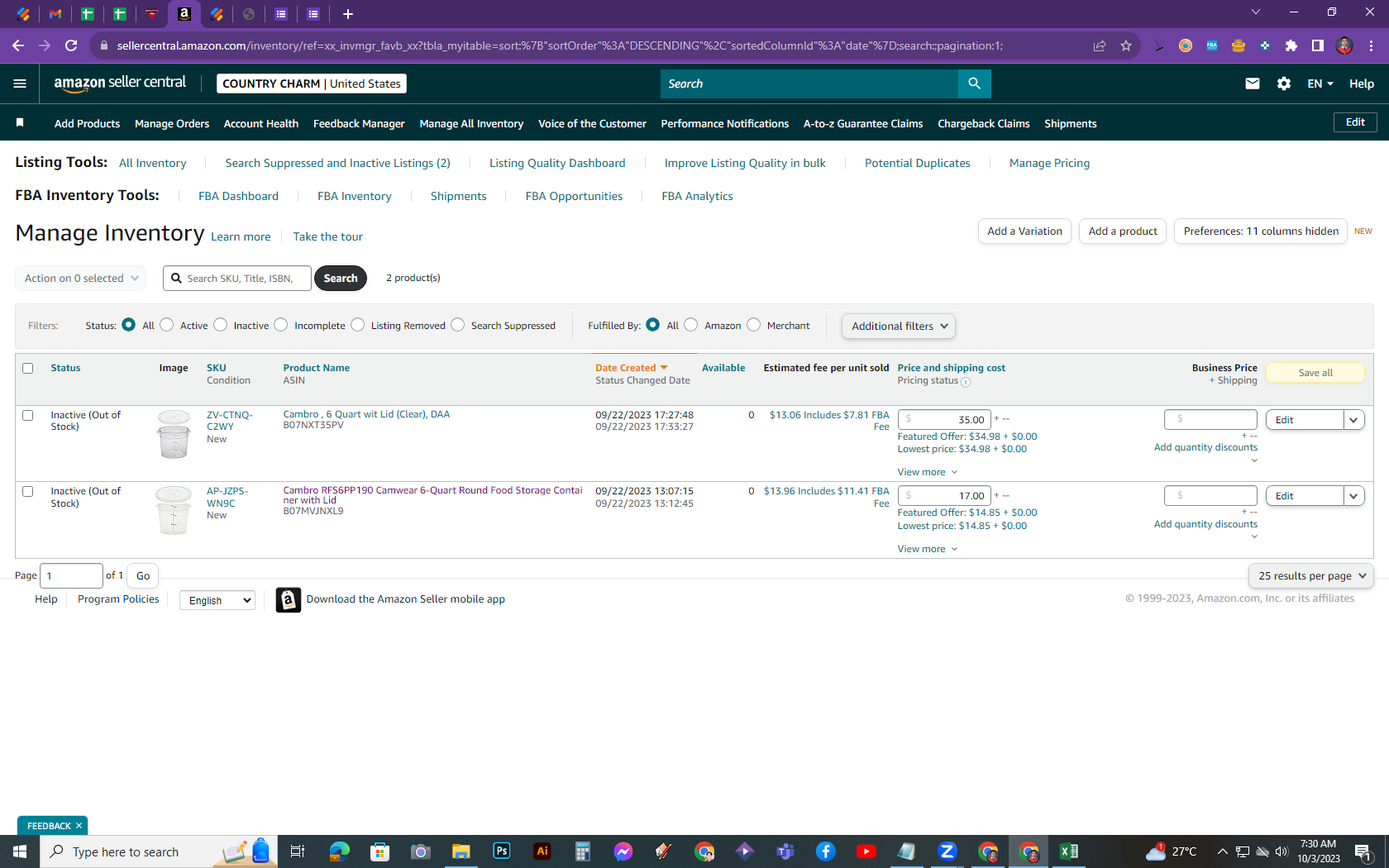
Task: Expand View more for $17.00 listing
Action: click(928, 549)
